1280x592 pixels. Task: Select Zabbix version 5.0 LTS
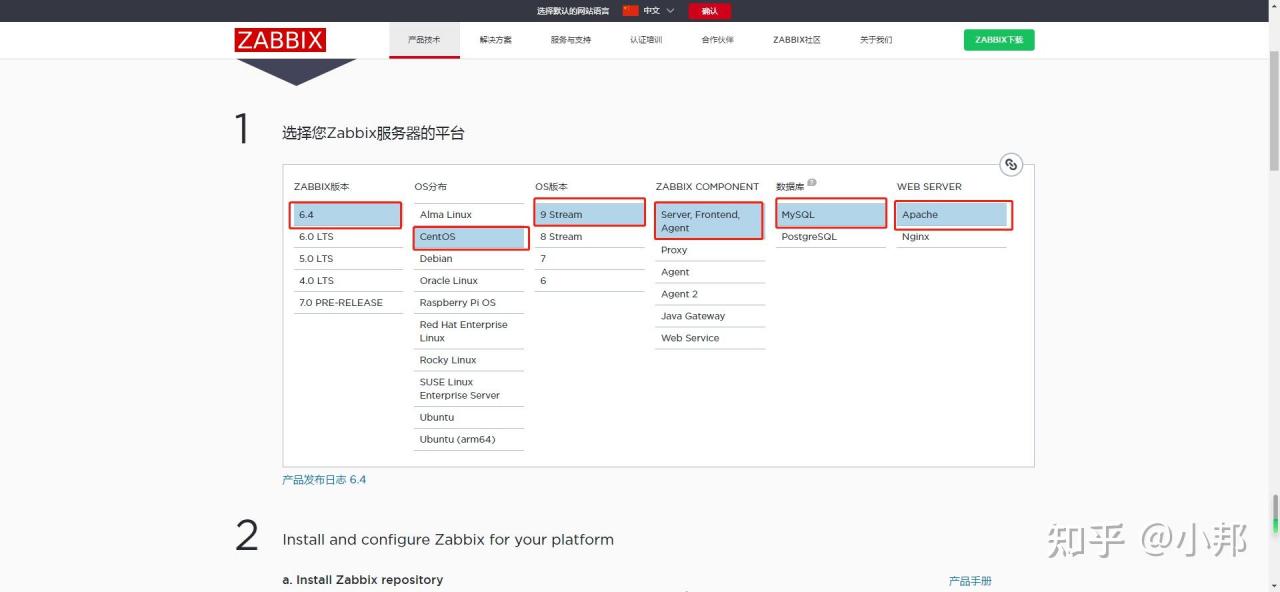pyautogui.click(x=349, y=259)
